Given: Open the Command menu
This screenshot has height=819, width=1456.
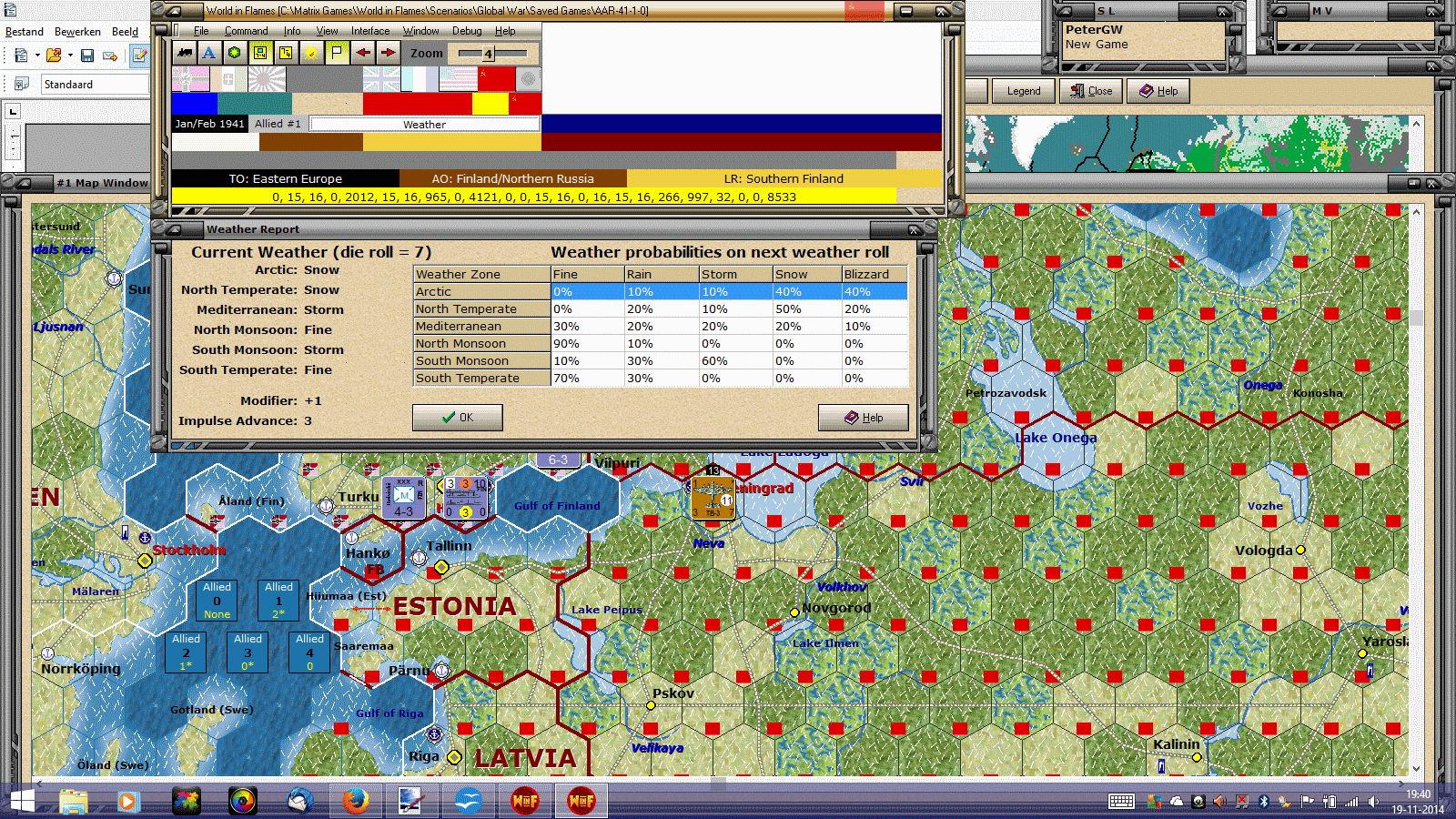Looking at the screenshot, I should [x=247, y=31].
